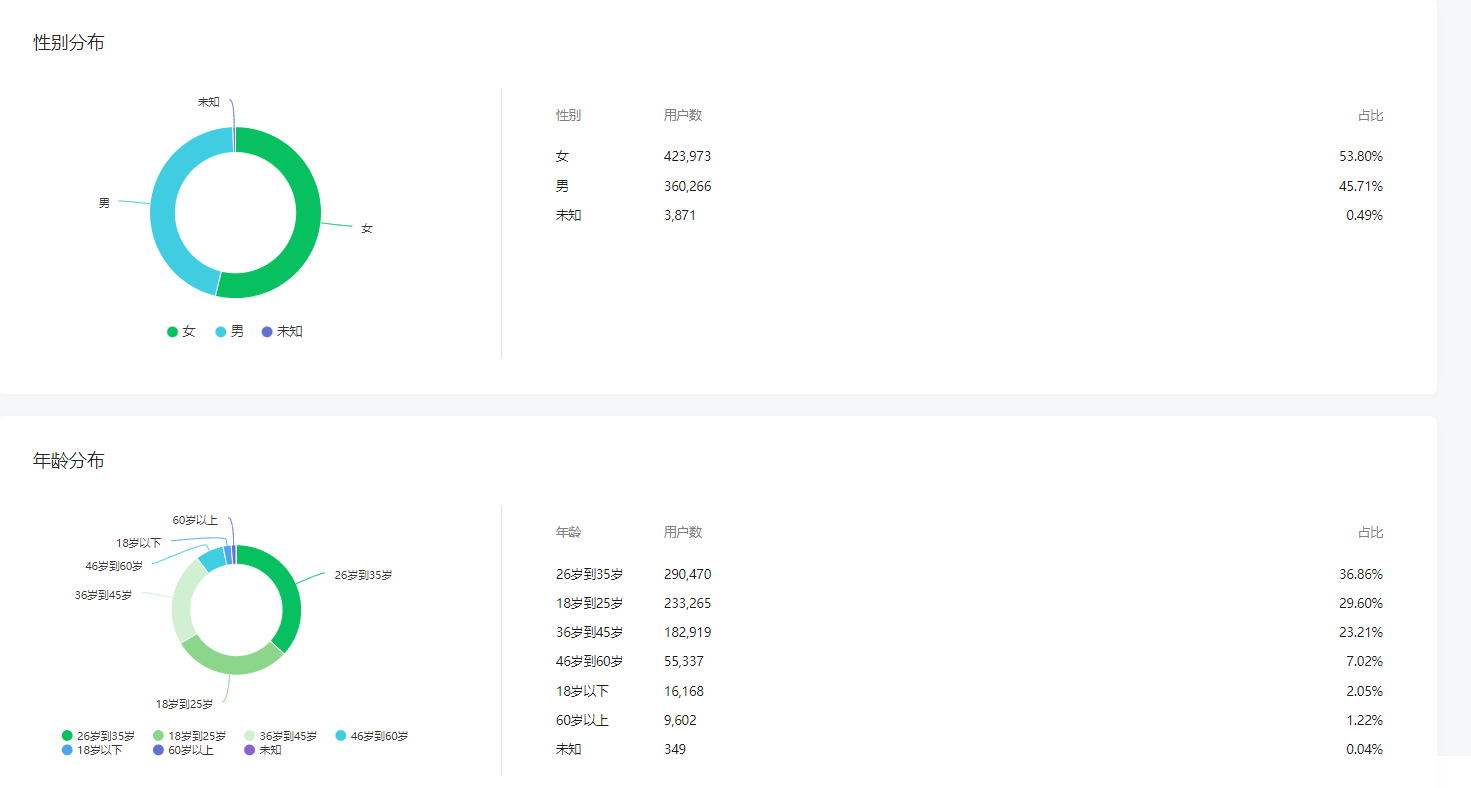Select the 423,973 user count for 女
The height and width of the screenshot is (788, 1471).
click(x=687, y=156)
